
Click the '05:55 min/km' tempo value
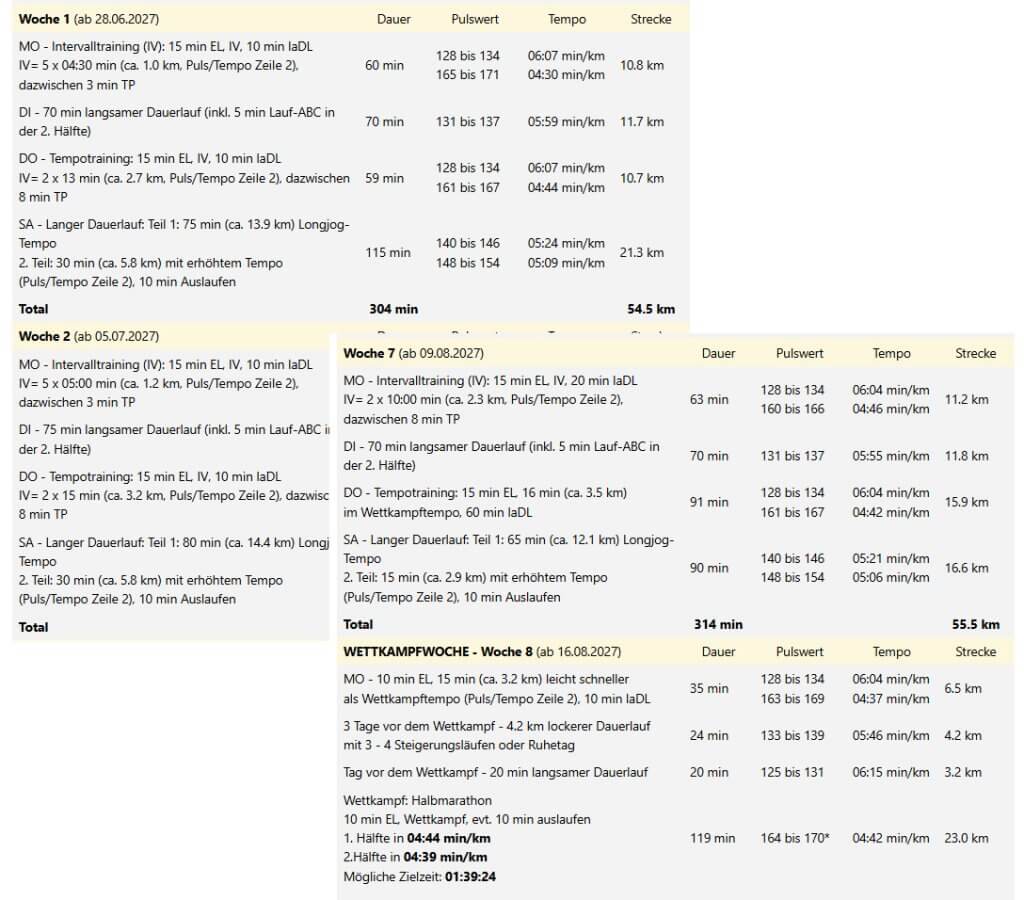[891, 456]
